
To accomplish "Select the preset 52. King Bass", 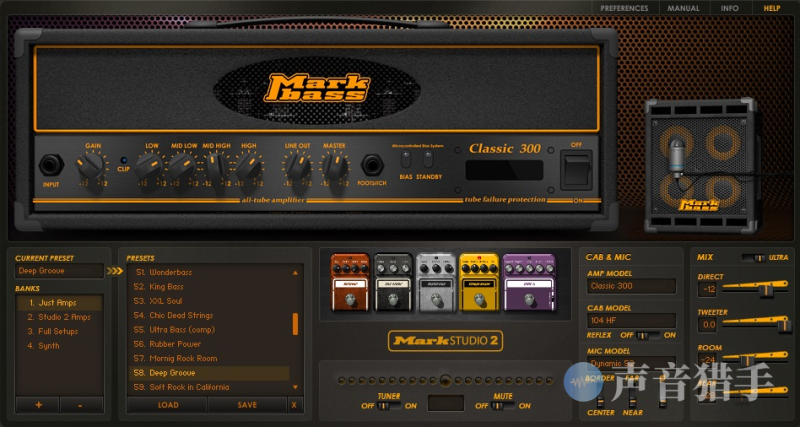I will [209, 287].
